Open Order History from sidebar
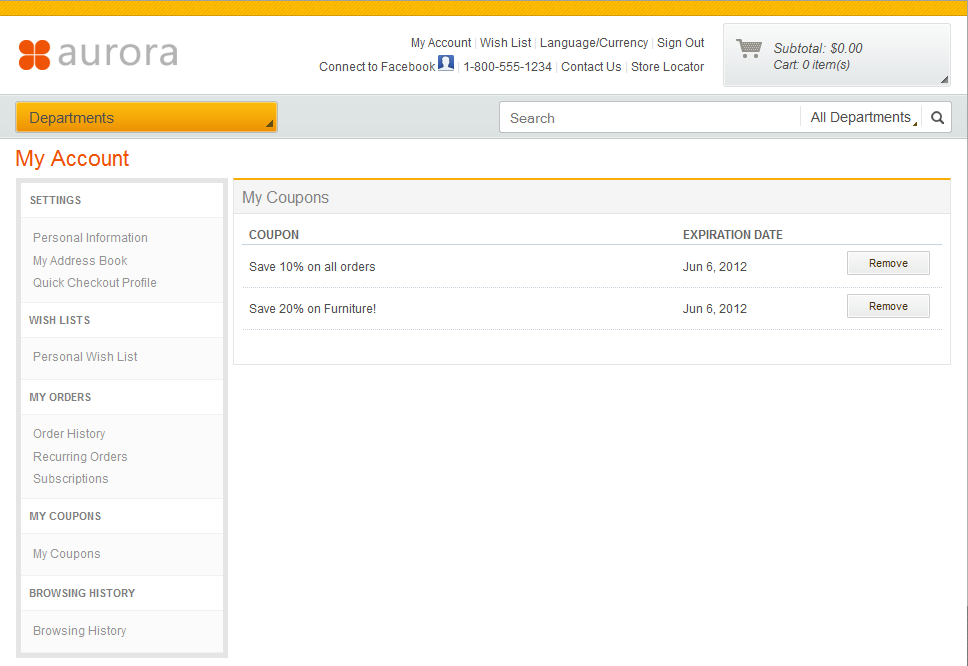The width and height of the screenshot is (968, 666). point(69,434)
